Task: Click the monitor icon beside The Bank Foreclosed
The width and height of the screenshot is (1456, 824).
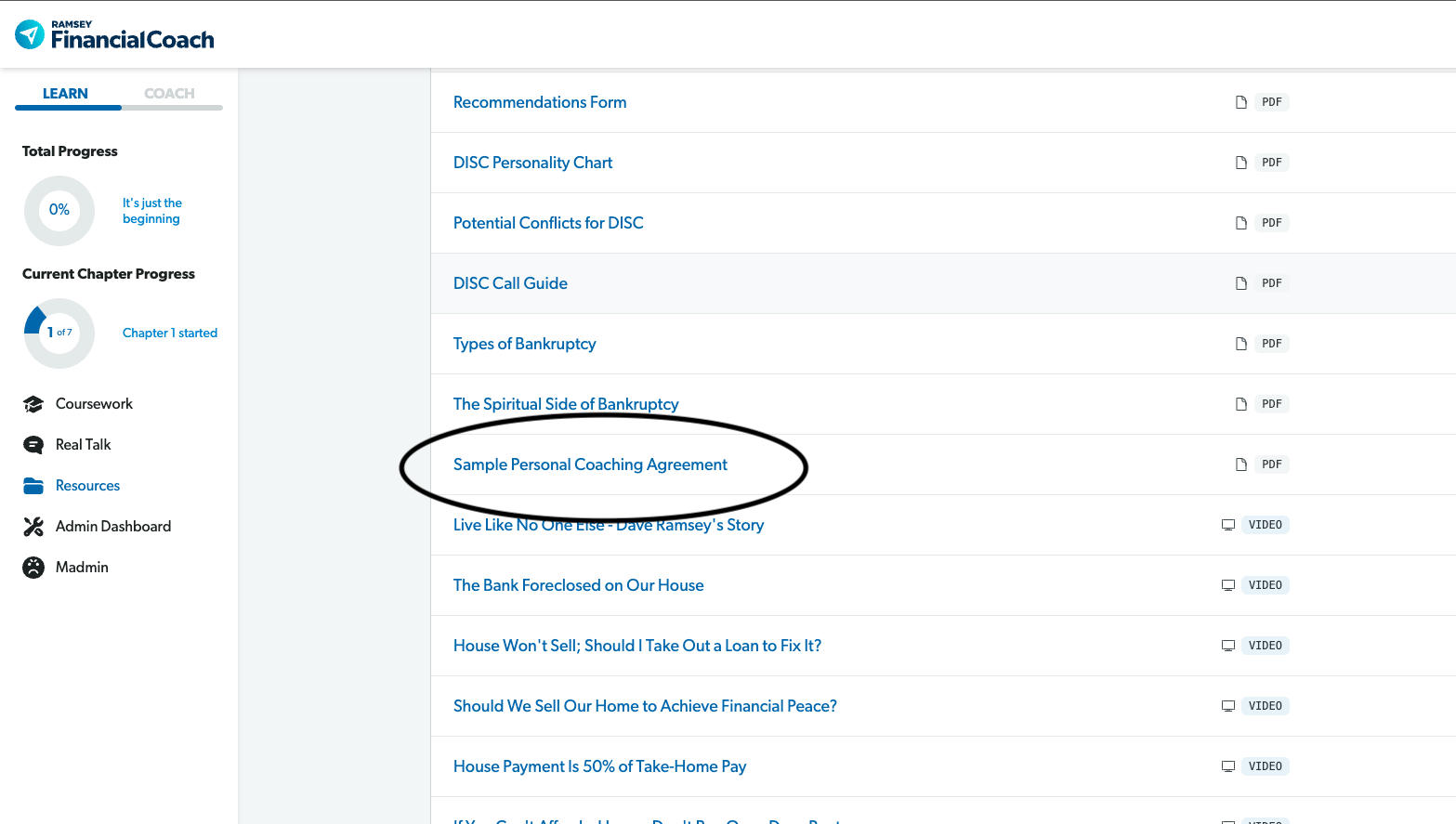Action: point(1227,585)
